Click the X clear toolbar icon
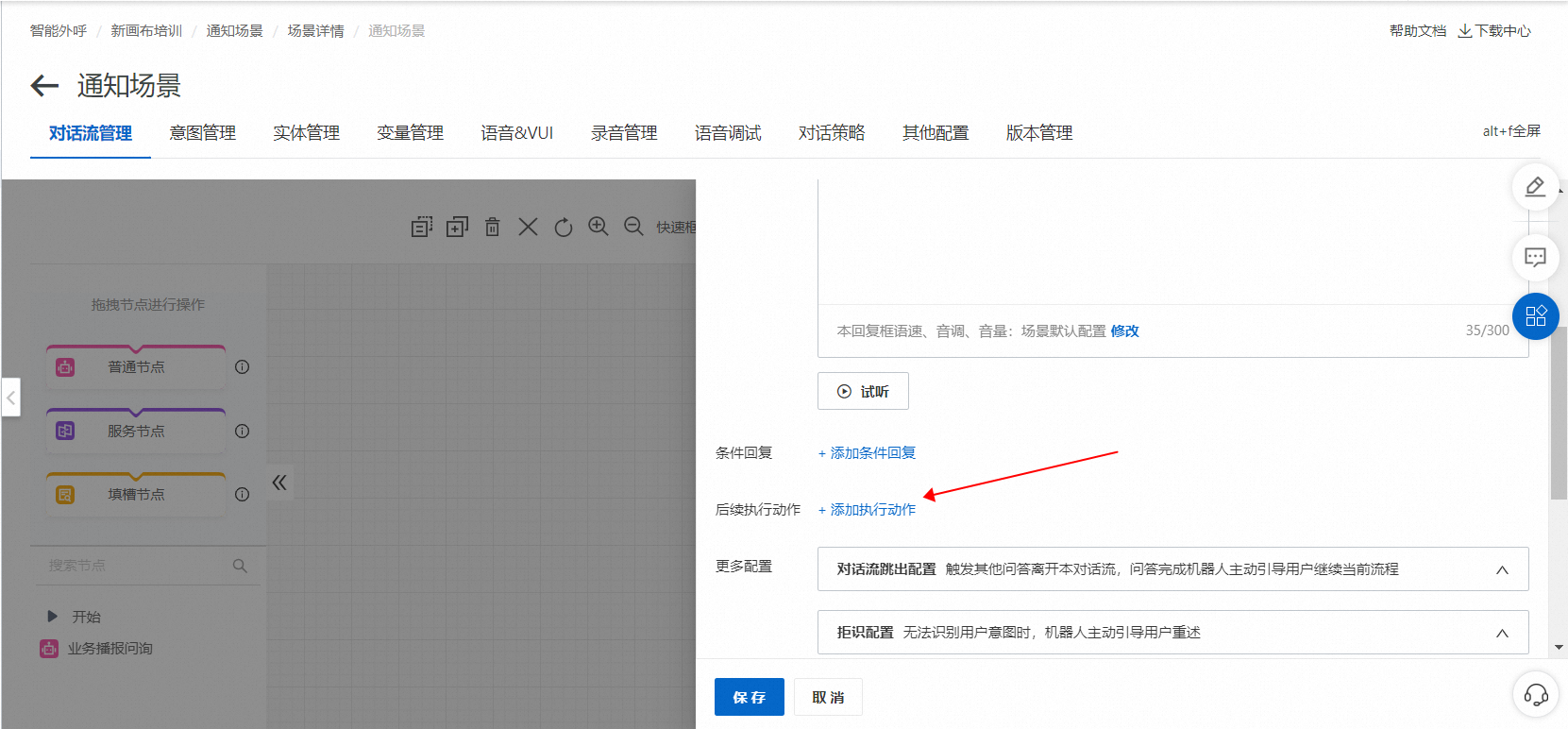 [528, 227]
